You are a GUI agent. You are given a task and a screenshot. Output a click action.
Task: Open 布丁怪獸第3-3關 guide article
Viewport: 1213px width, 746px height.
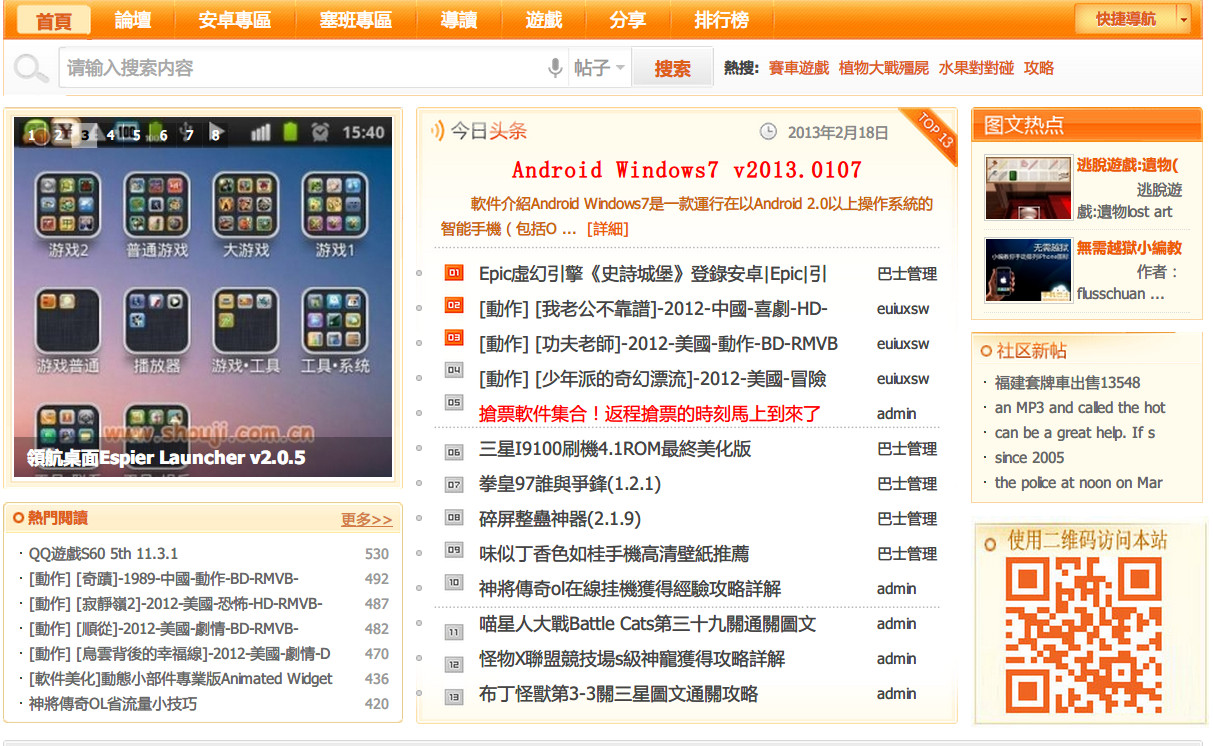618,694
